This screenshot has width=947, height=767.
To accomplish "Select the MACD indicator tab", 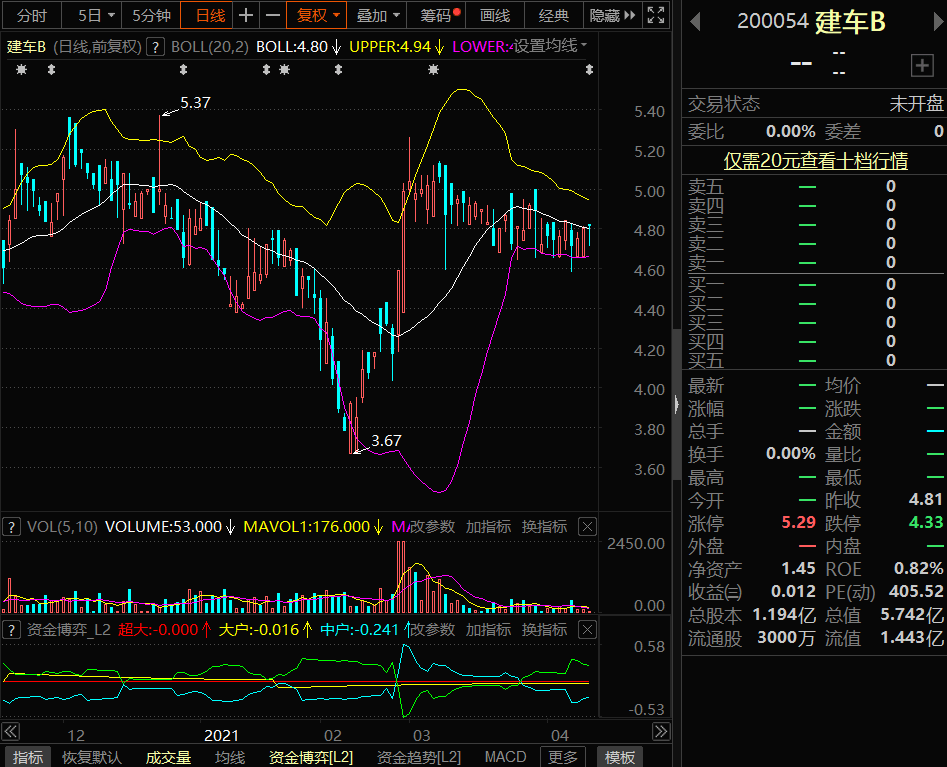I will point(505,757).
